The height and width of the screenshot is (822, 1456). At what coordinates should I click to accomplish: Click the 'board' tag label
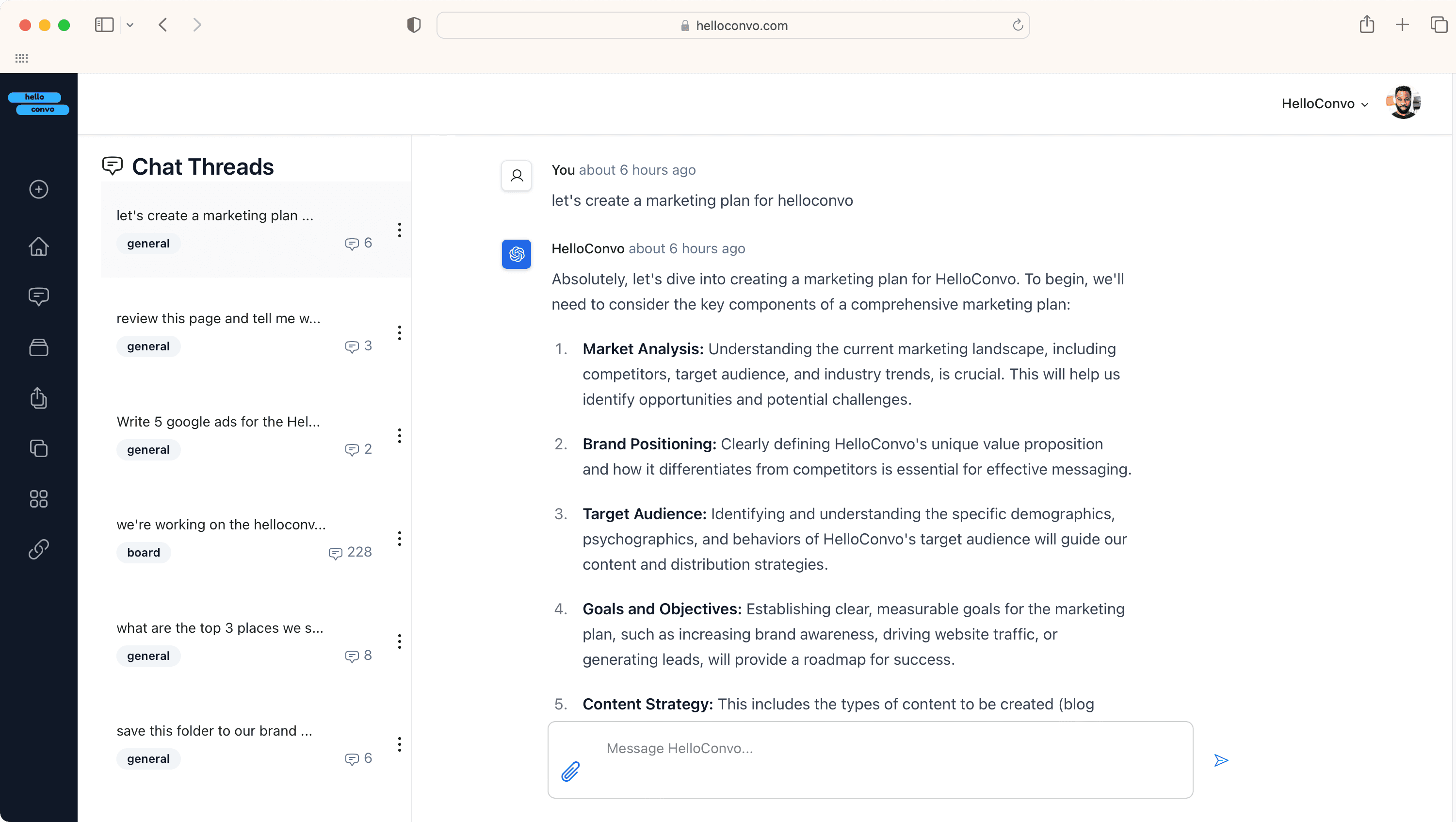click(x=143, y=552)
